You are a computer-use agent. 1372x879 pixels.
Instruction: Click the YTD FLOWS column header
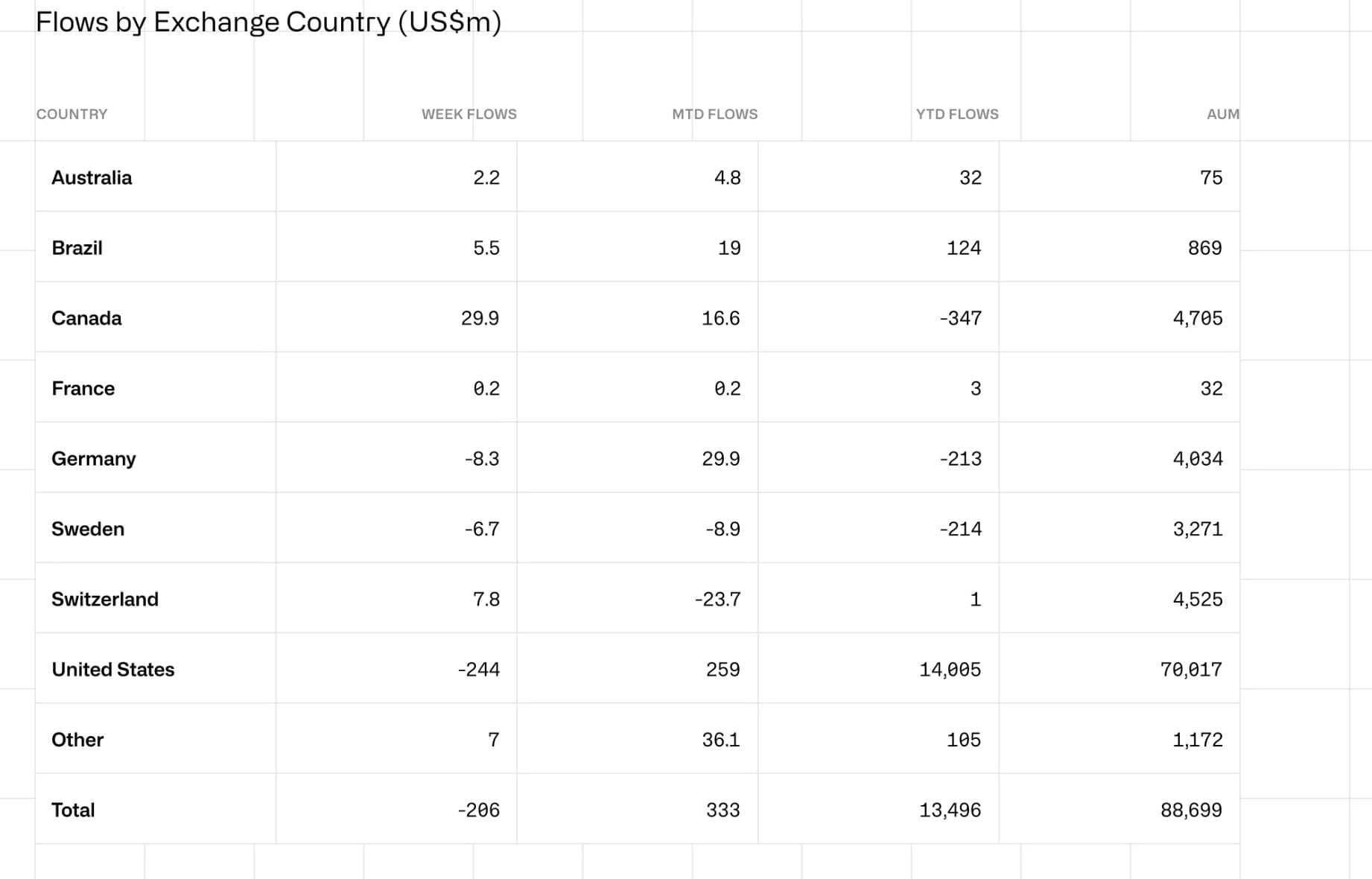[x=957, y=114]
